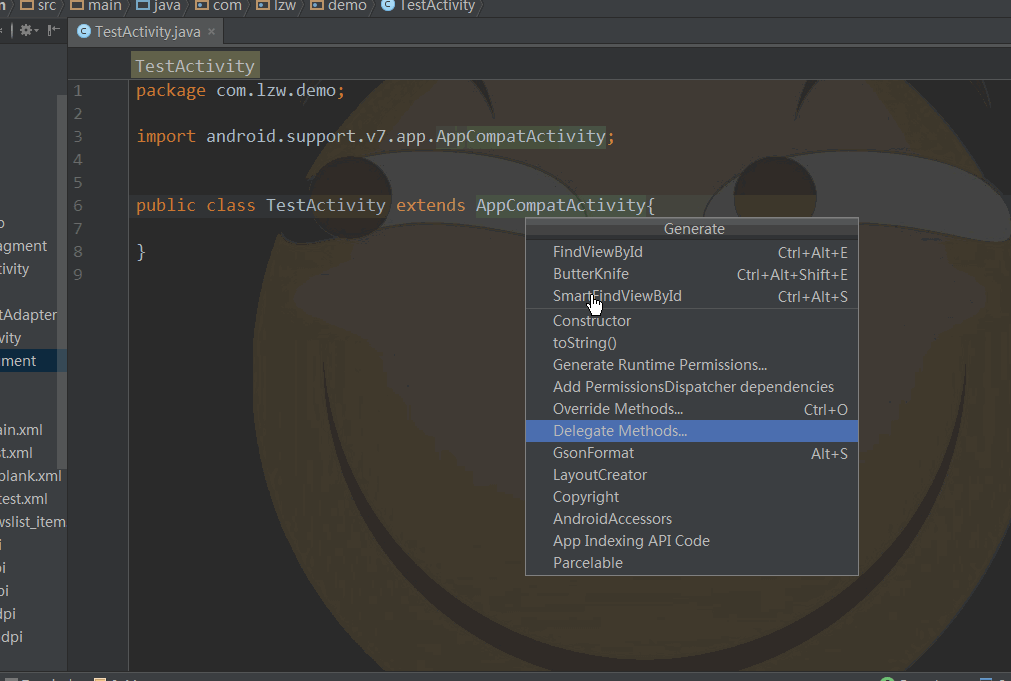Click line number 1 in the gutter

coord(77,91)
